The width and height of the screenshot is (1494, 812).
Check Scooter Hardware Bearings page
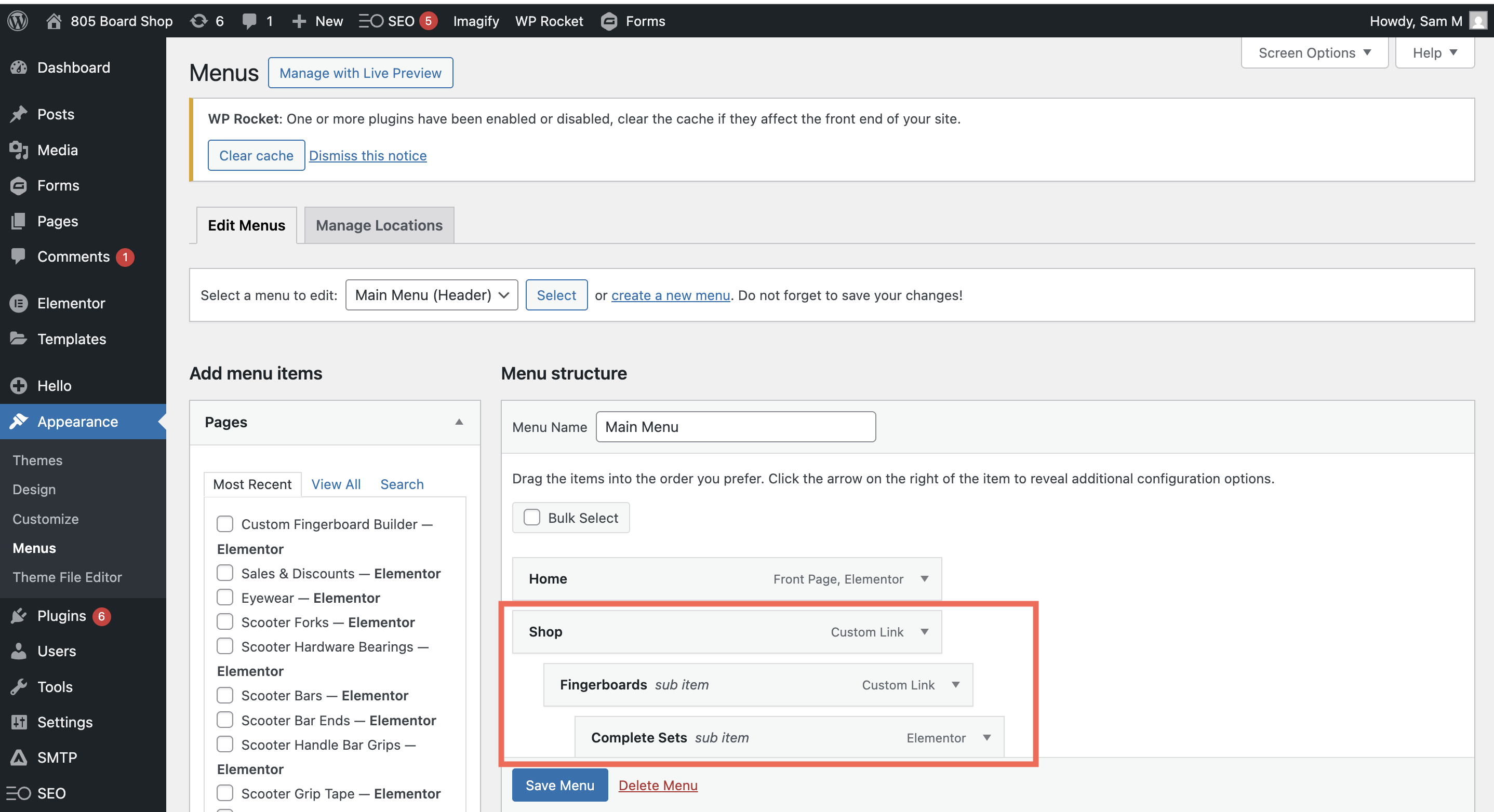click(225, 646)
